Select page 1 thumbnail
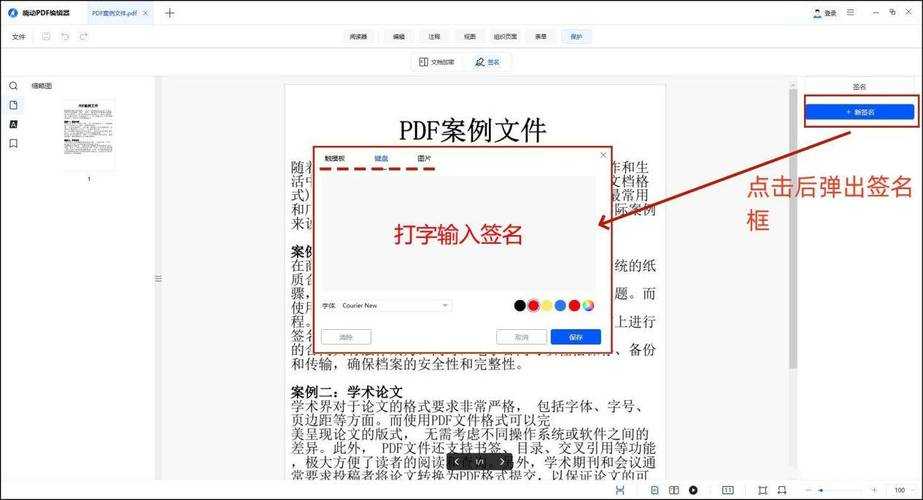 tap(89, 135)
